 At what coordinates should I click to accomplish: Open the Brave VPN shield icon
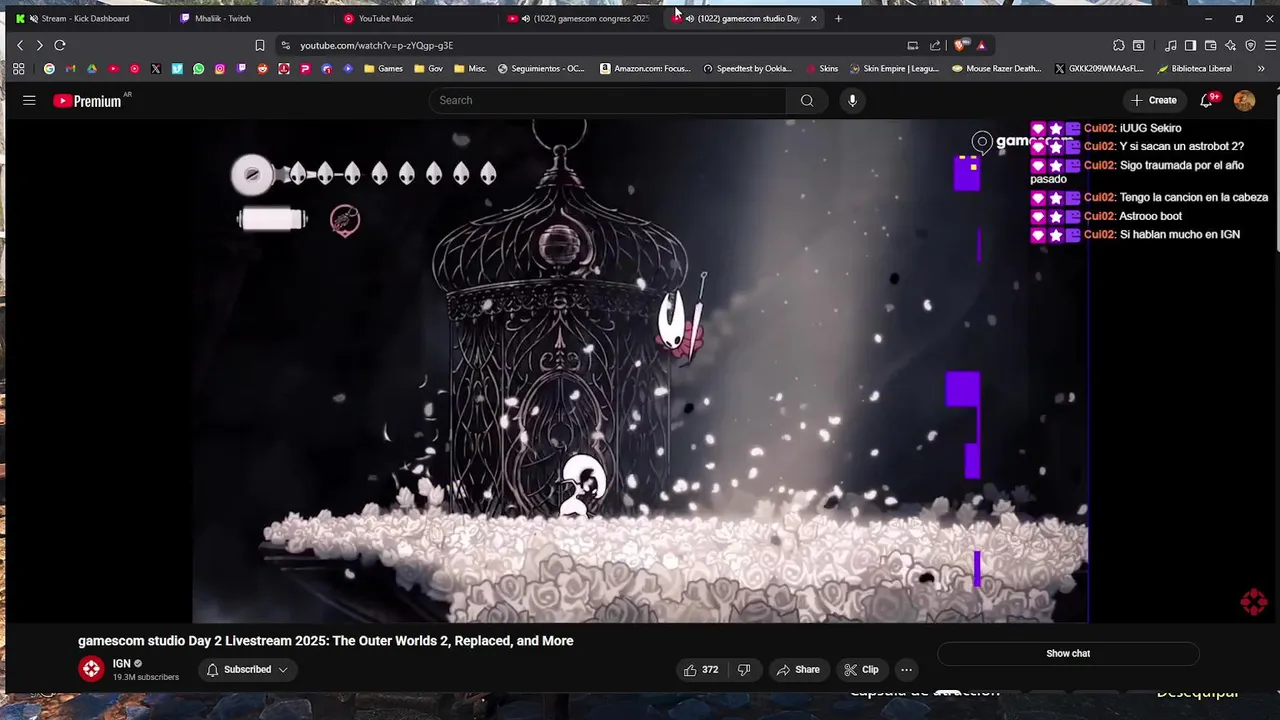1250,45
